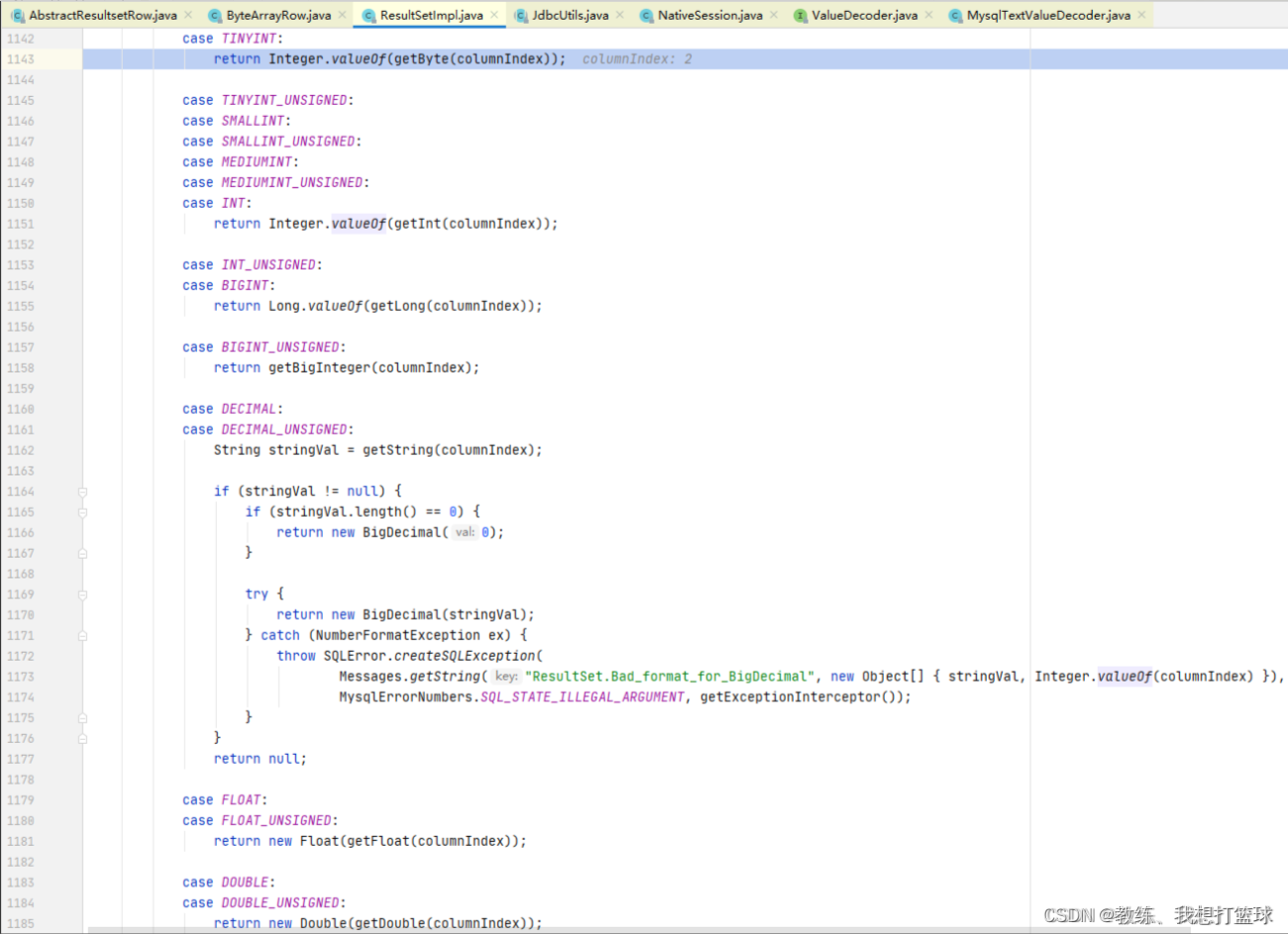This screenshot has width=1288, height=934.
Task: Click class icon on AbstractResultsetRow.java tab
Action: pos(18,15)
